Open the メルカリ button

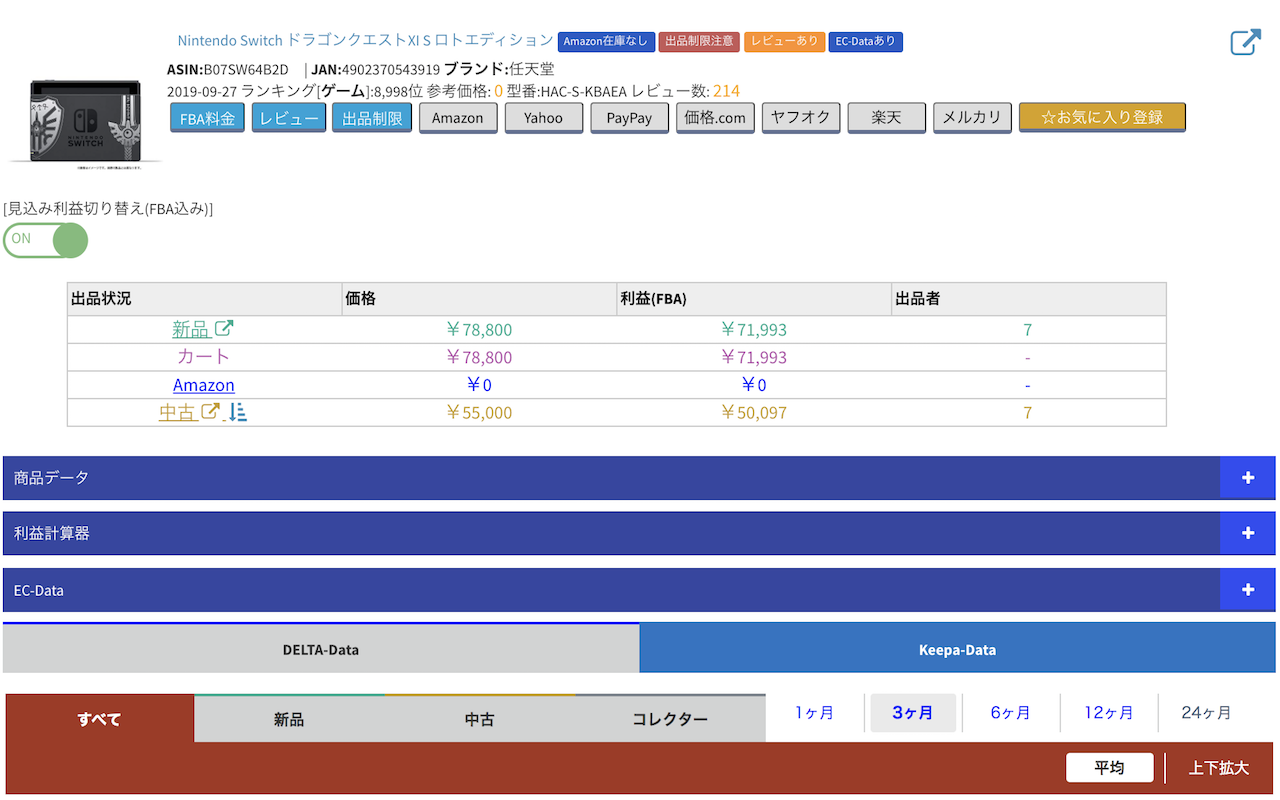pos(972,117)
